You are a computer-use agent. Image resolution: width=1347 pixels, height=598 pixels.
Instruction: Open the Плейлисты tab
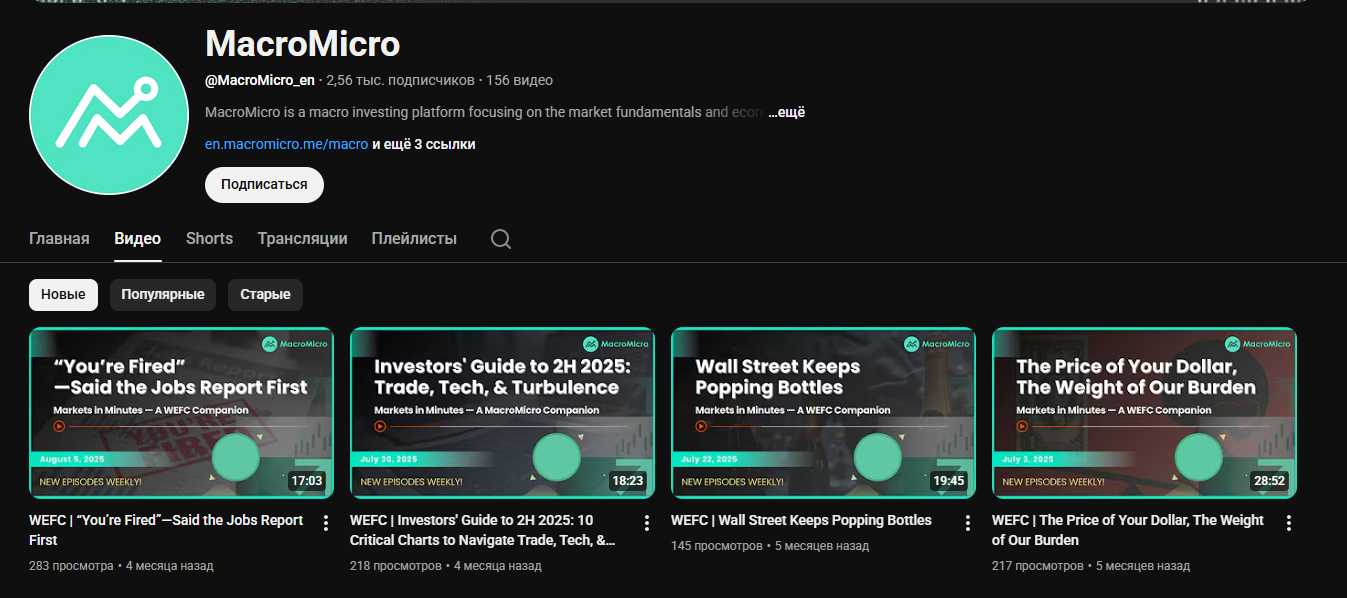[414, 239]
